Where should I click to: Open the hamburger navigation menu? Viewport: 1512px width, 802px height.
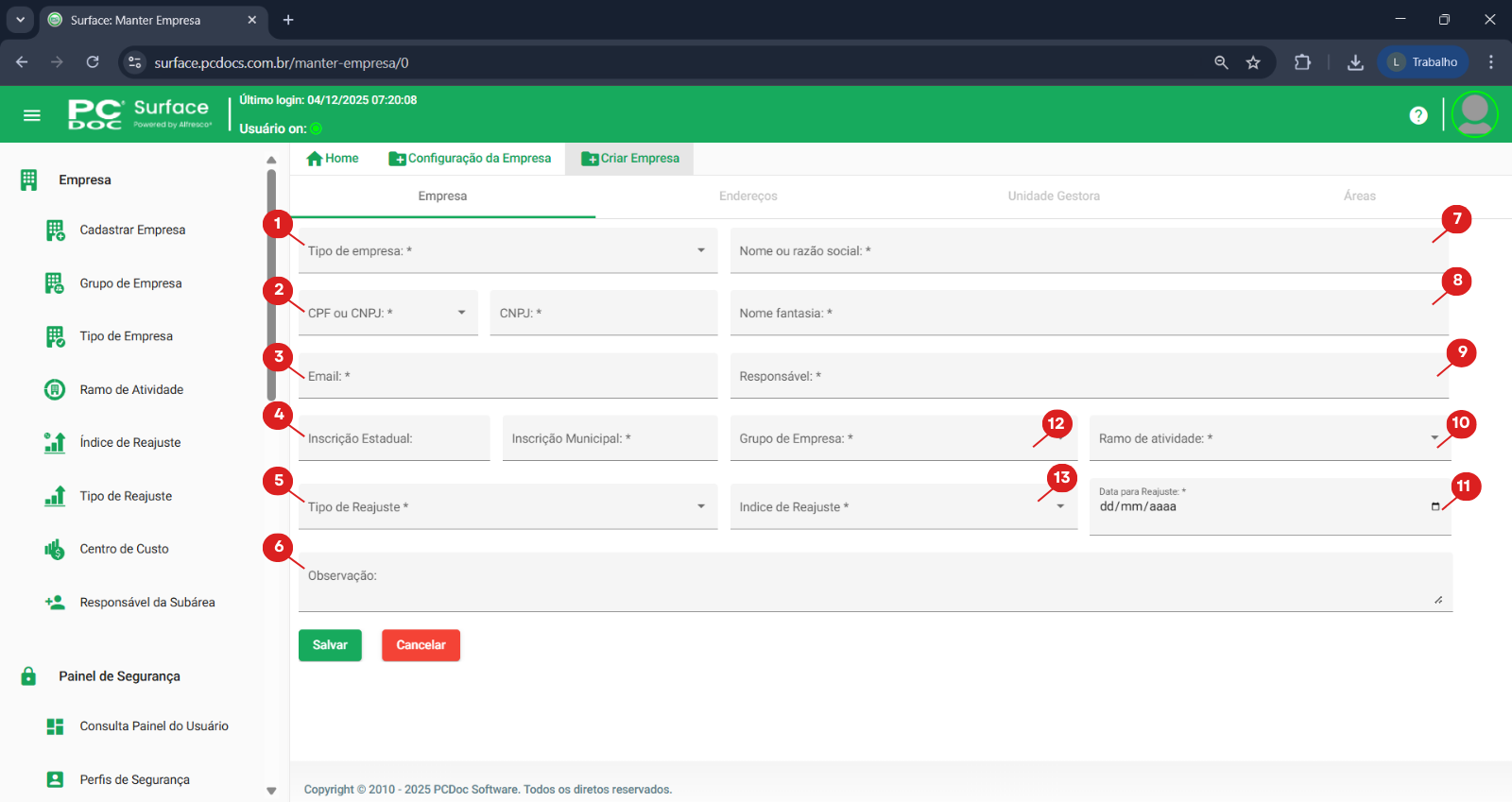tap(31, 115)
